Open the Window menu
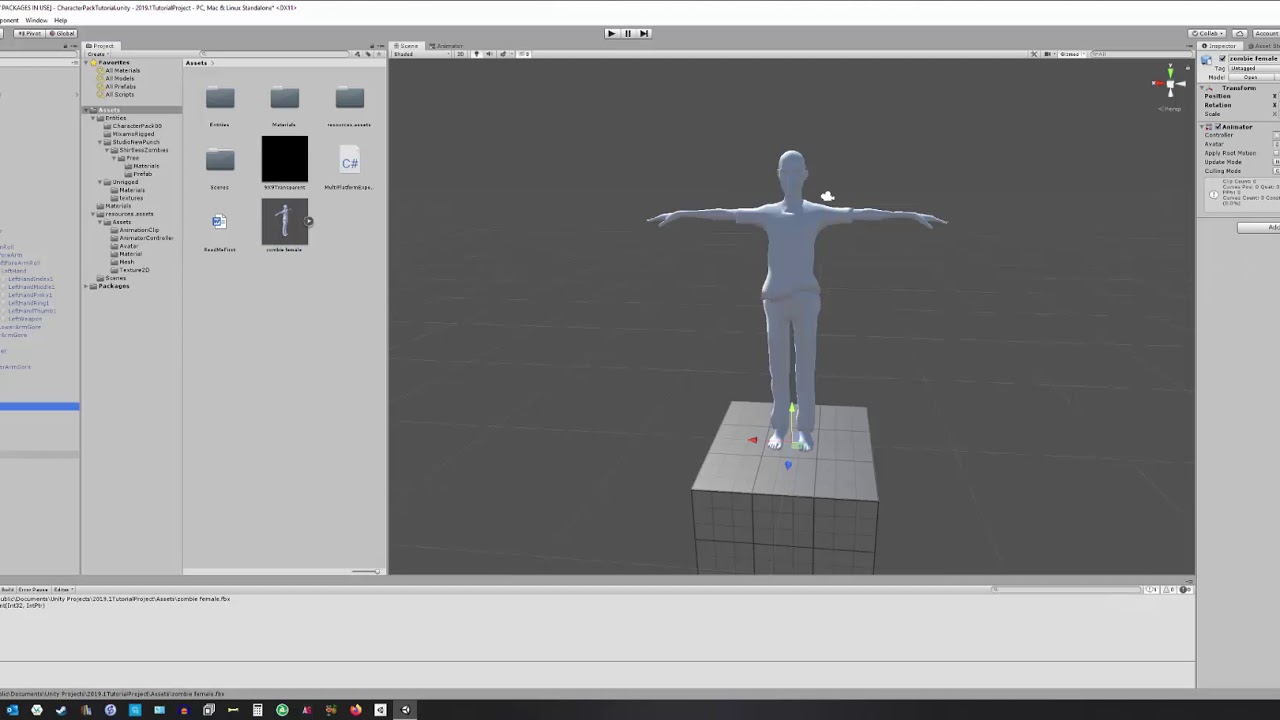This screenshot has height=720, width=1280. pyautogui.click(x=35, y=20)
